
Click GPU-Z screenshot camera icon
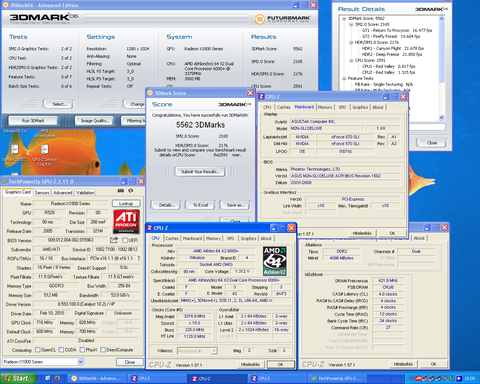(x=121, y=191)
